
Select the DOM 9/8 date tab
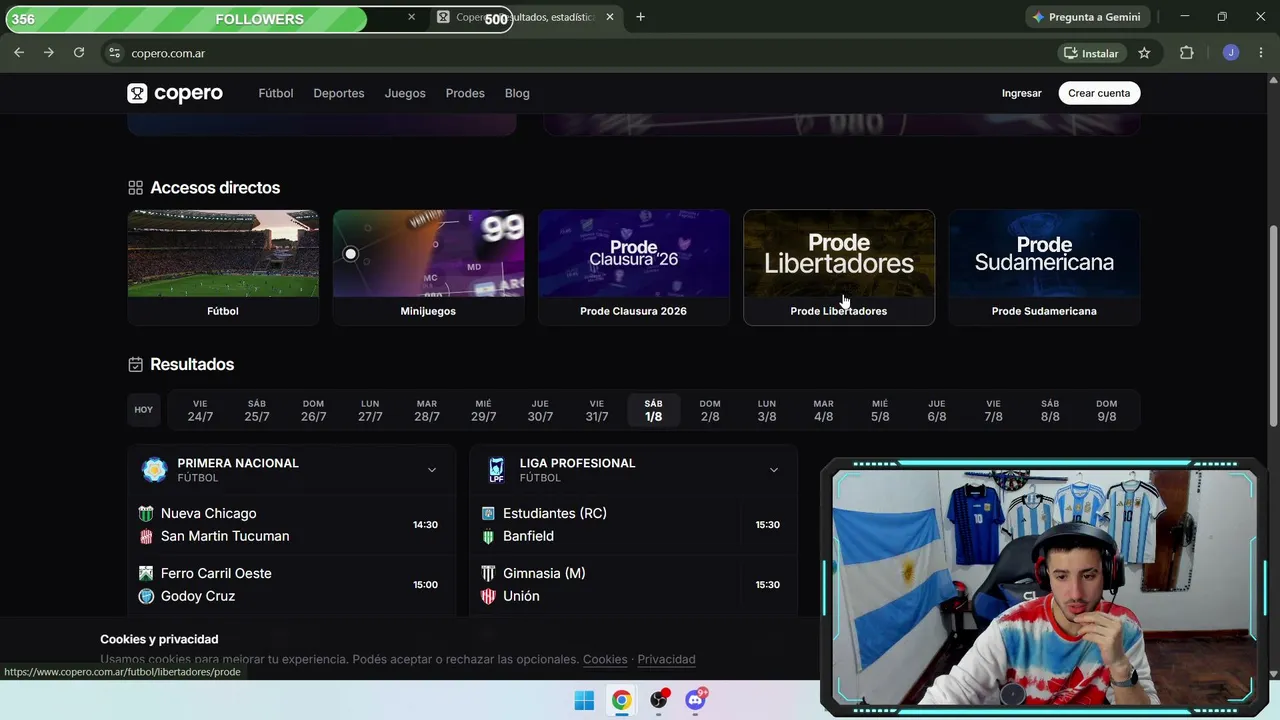pyautogui.click(x=1107, y=410)
